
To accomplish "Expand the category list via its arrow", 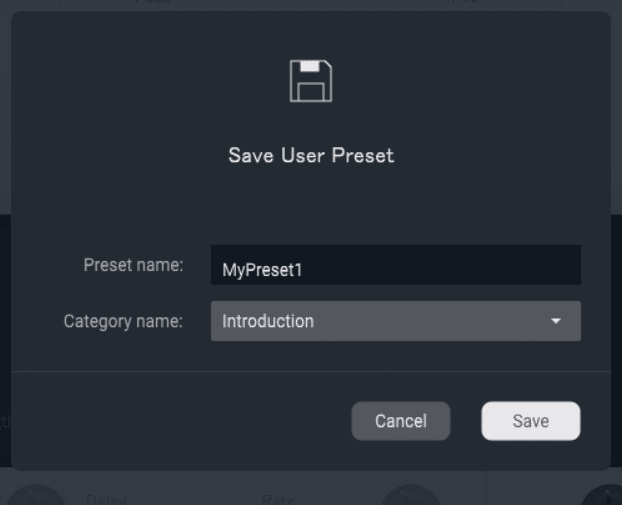I will pyautogui.click(x=556, y=321).
